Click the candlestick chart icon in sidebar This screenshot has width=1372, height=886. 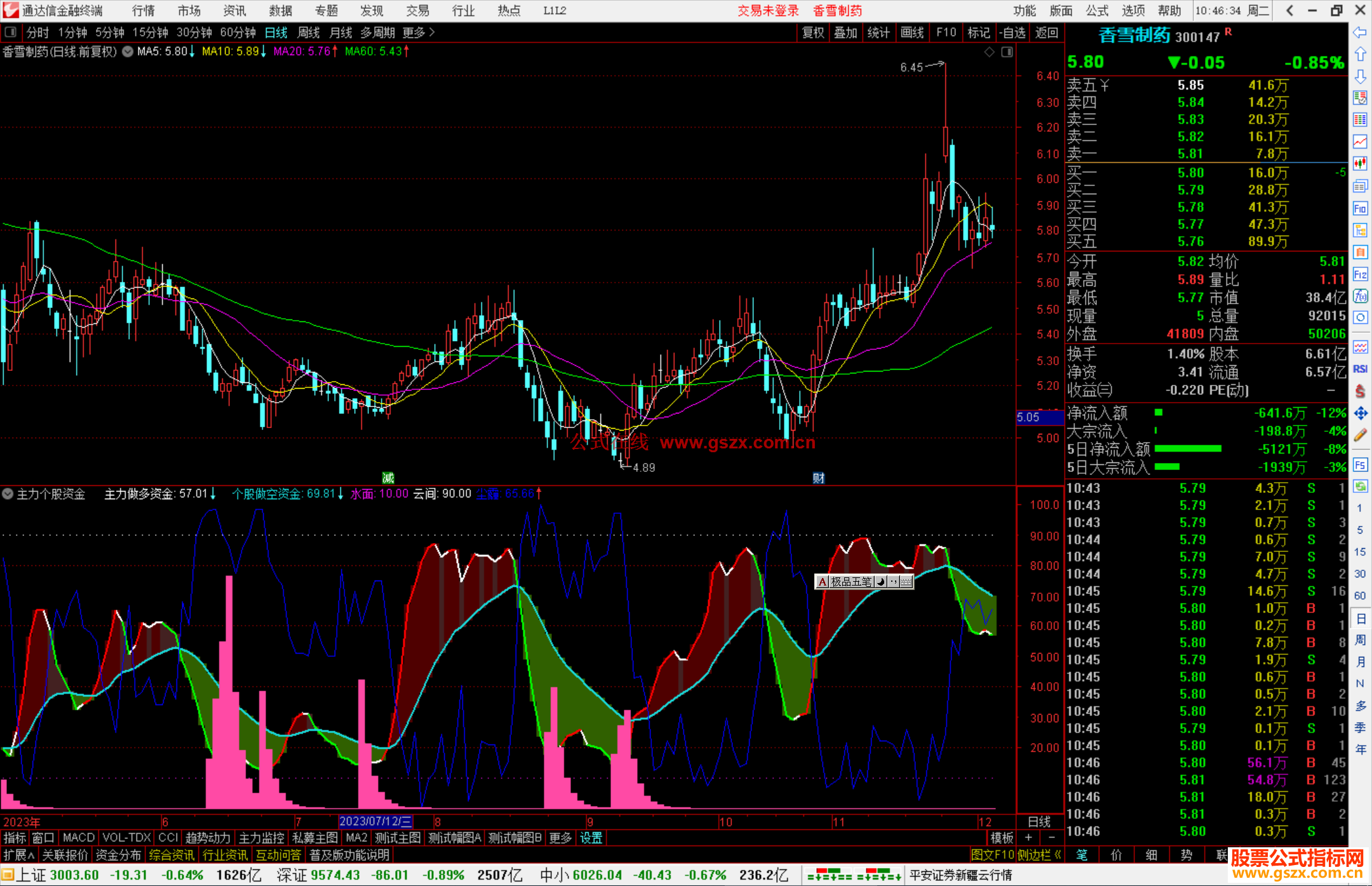click(x=1360, y=163)
